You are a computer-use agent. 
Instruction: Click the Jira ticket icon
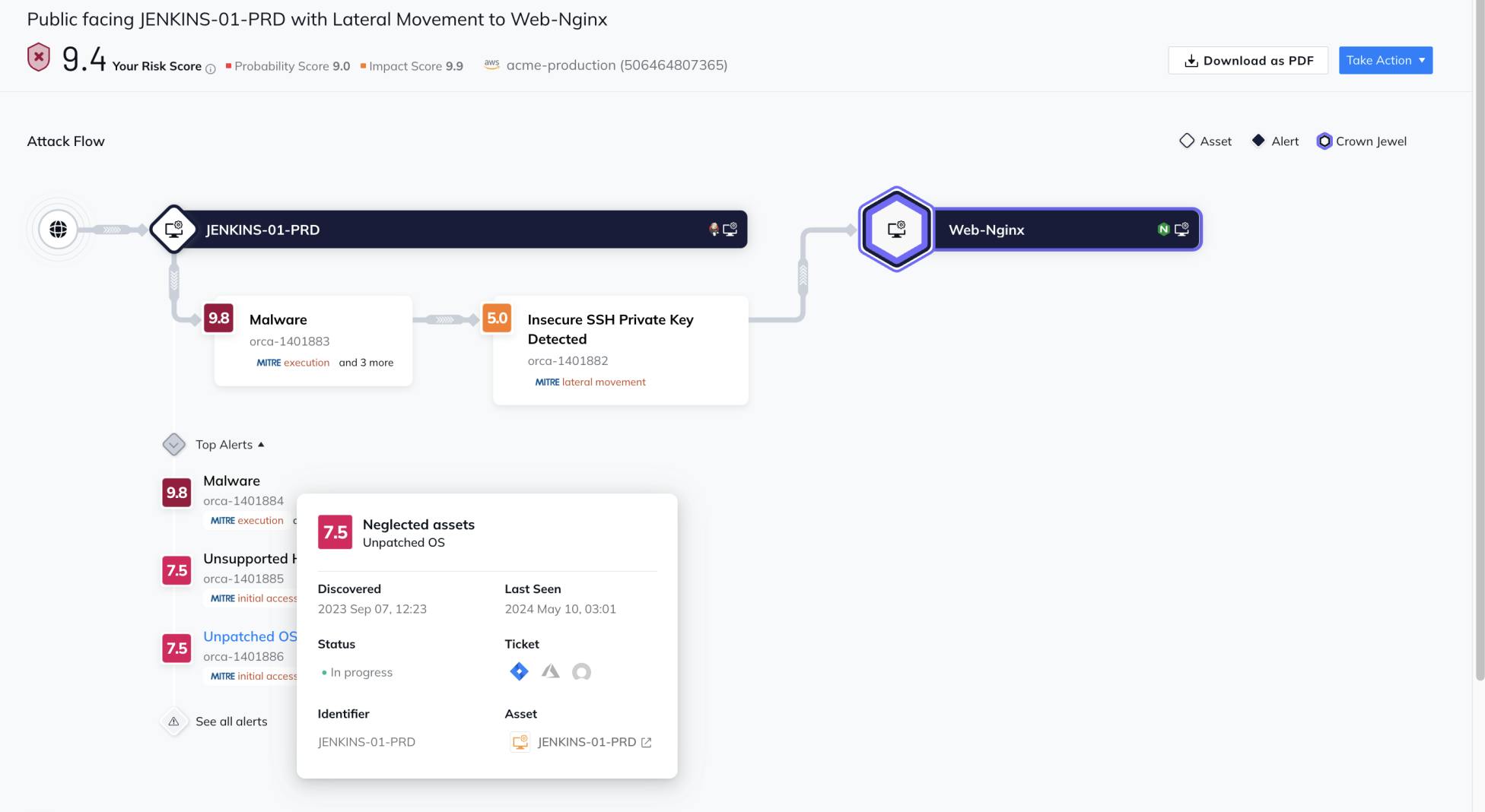[519, 671]
